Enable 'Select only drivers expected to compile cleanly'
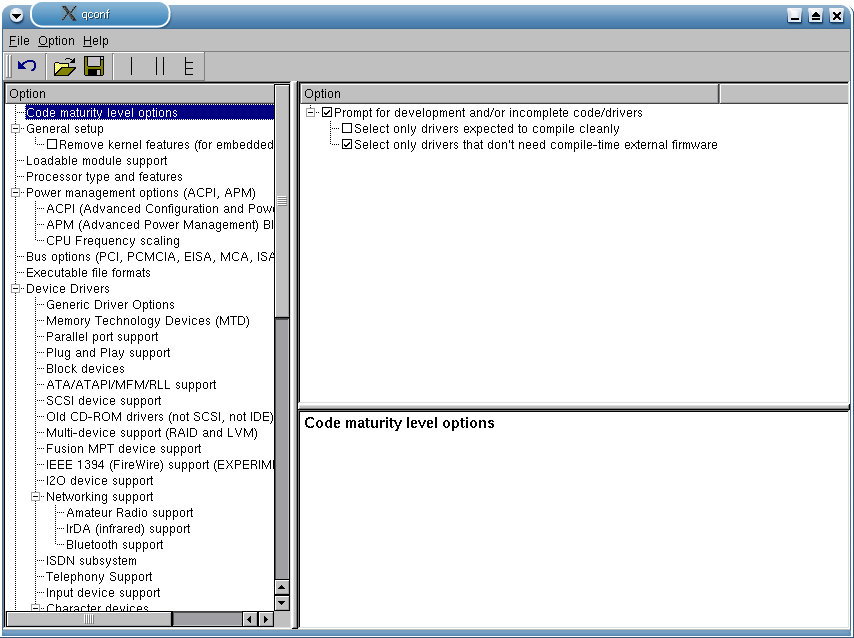 [x=347, y=129]
